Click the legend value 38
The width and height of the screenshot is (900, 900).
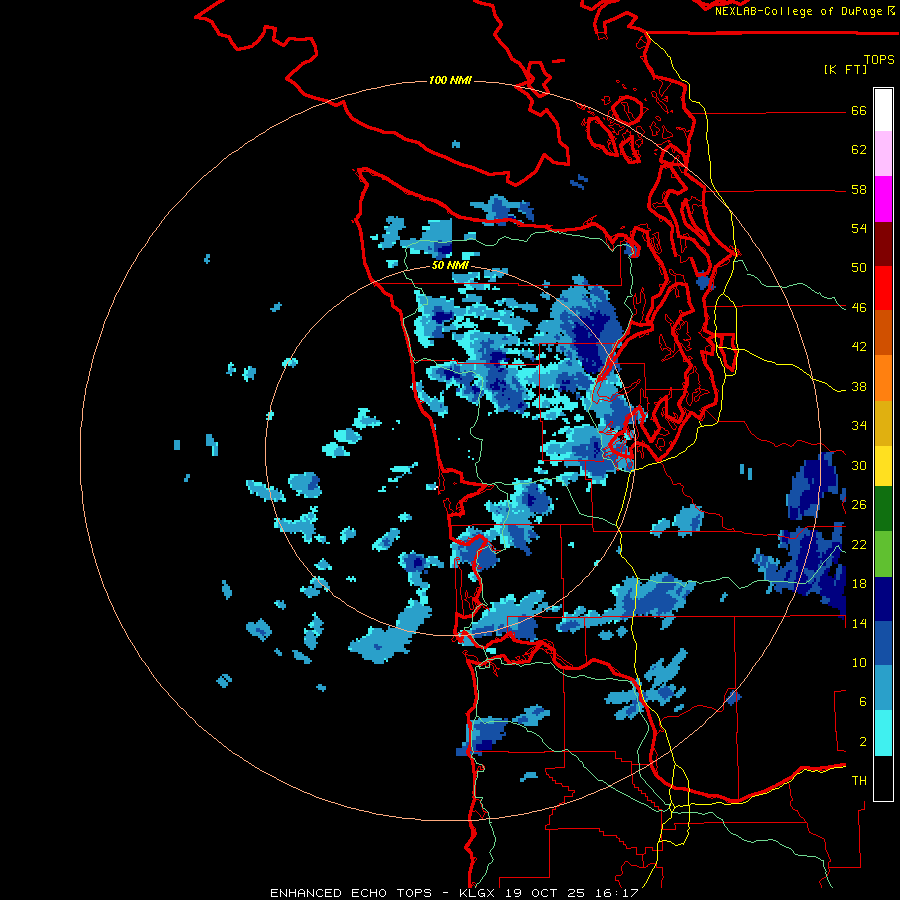(x=859, y=387)
